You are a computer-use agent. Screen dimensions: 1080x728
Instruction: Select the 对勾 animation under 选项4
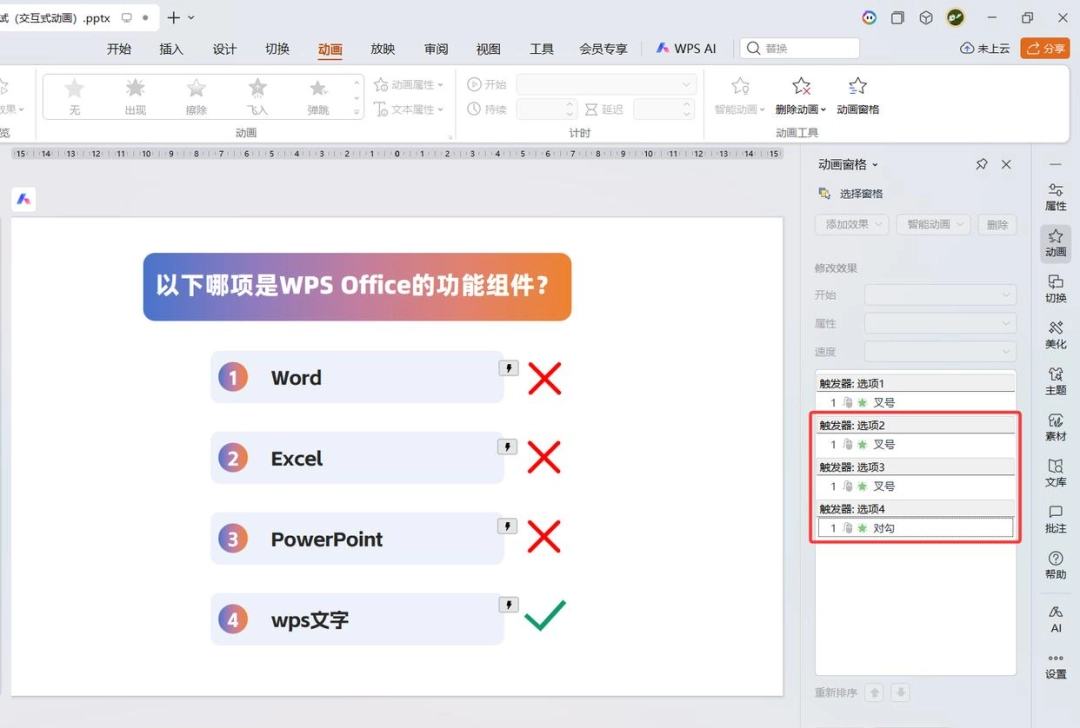point(915,528)
